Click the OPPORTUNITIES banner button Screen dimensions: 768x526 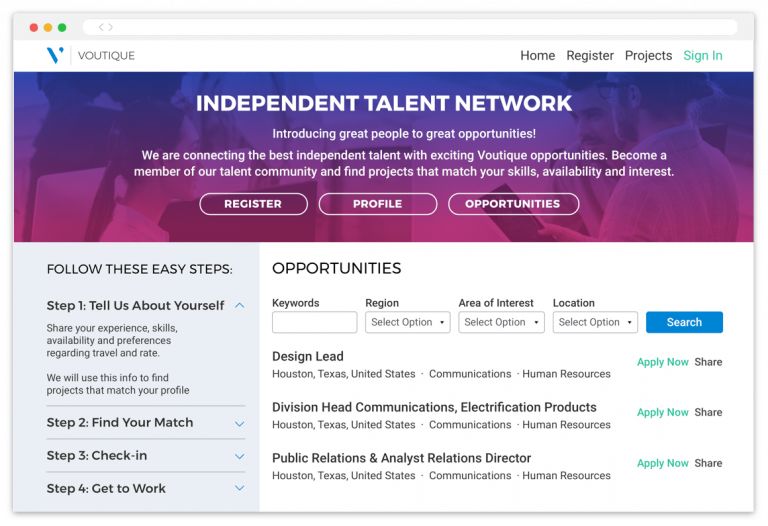coord(512,204)
